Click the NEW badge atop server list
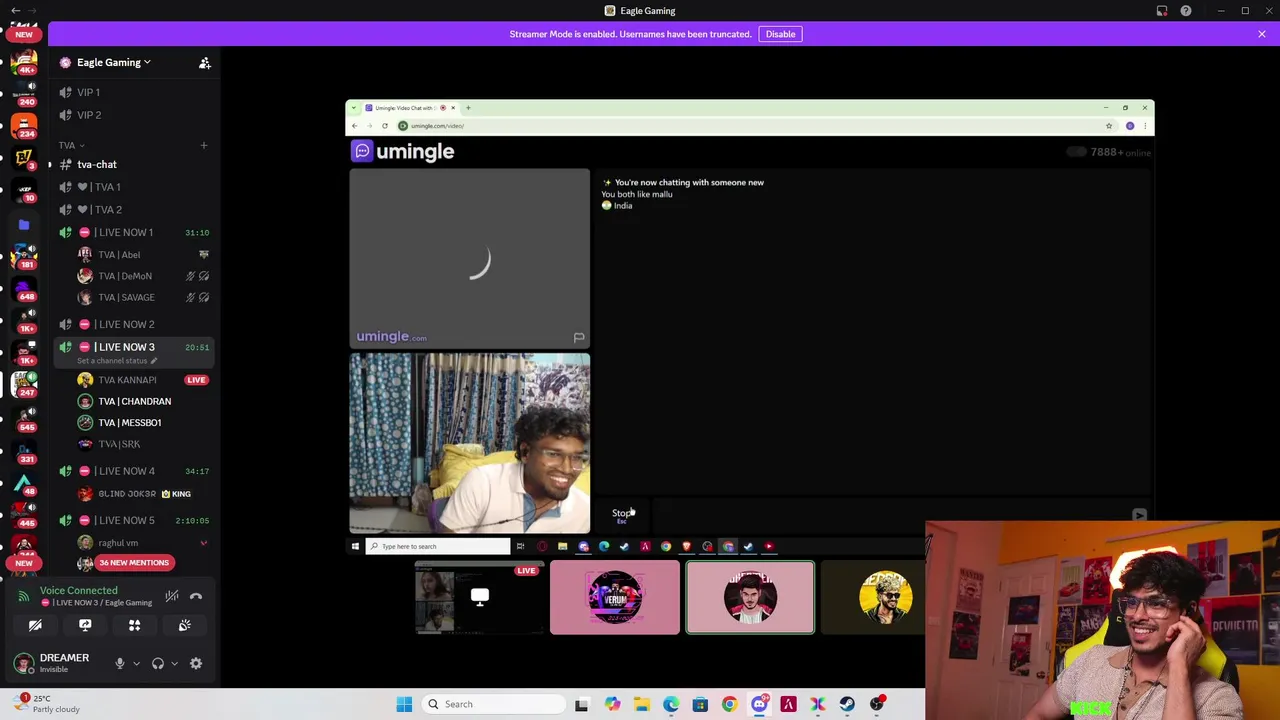The height and width of the screenshot is (720, 1280). 24,34
